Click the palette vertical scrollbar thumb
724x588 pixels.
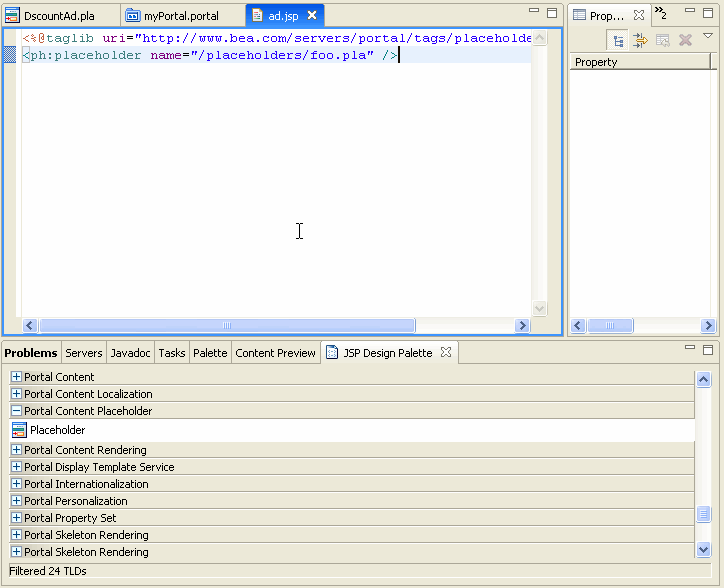704,514
